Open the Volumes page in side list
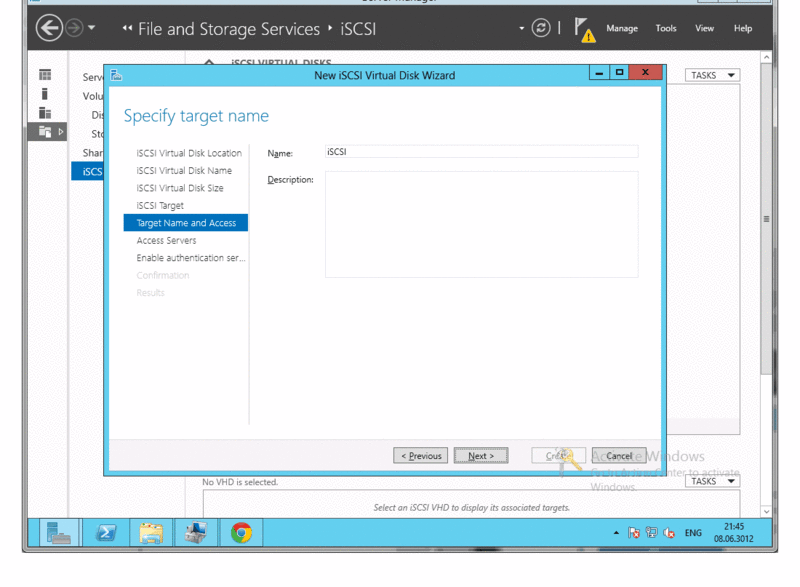This screenshot has height=587, width=800. point(93,96)
